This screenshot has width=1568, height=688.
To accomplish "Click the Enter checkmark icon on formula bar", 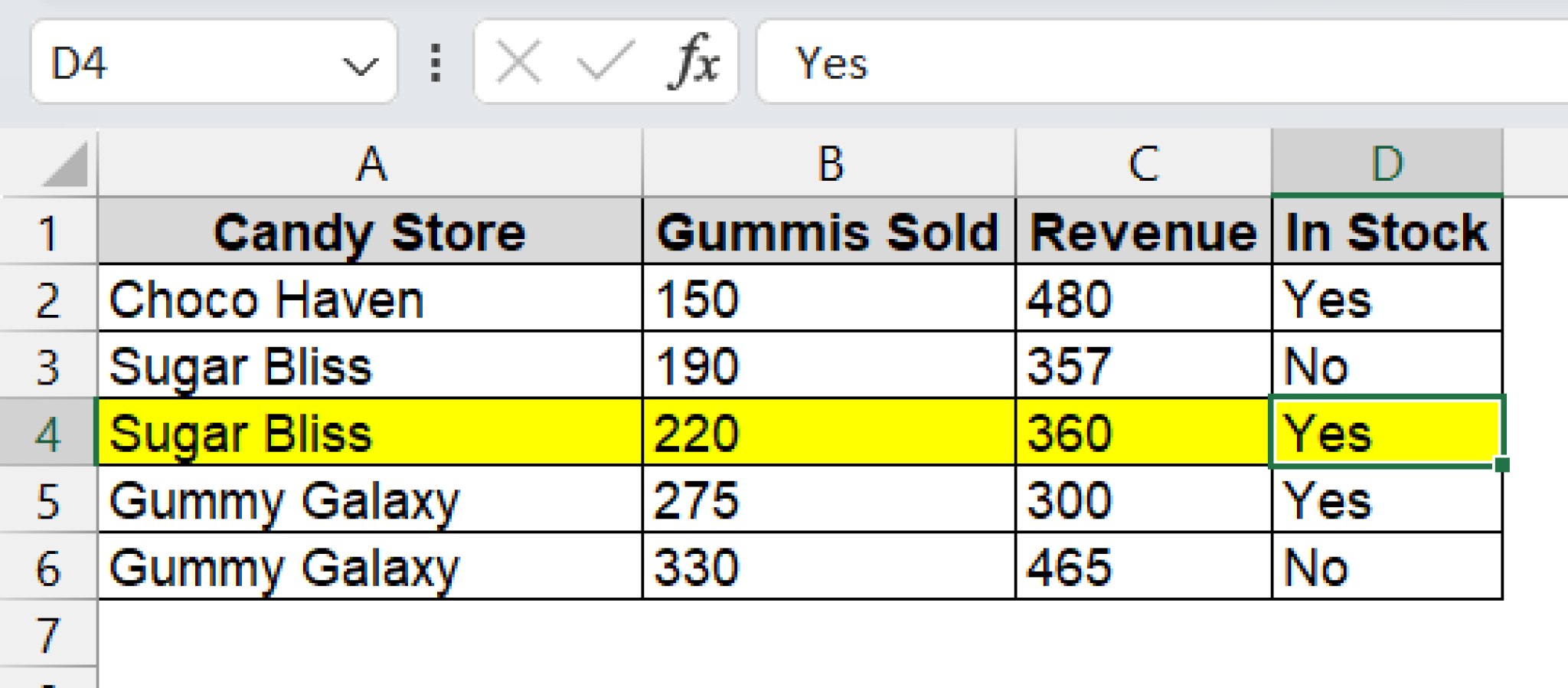I will [x=605, y=61].
